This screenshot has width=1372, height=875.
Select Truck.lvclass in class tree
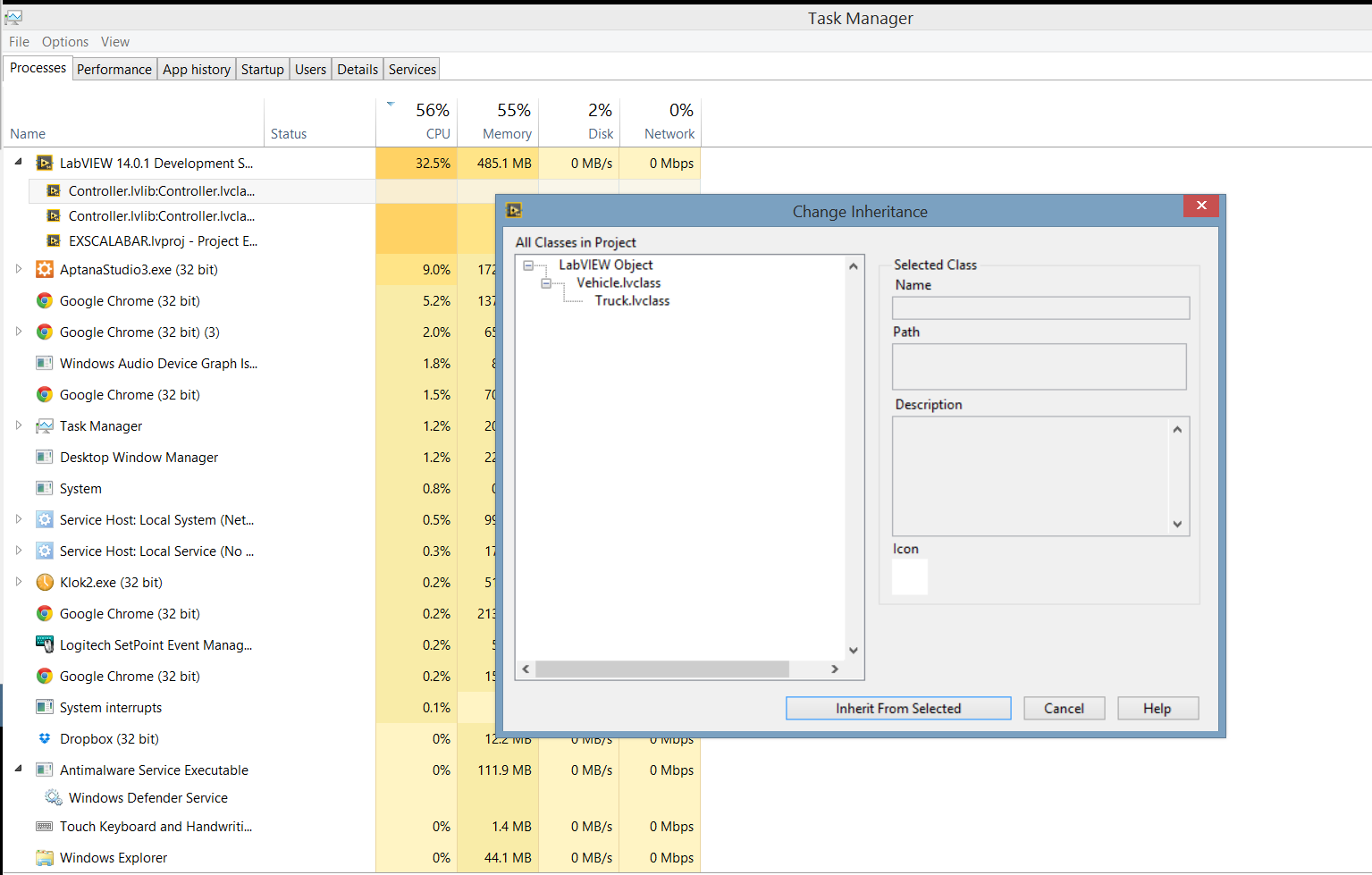(x=633, y=300)
